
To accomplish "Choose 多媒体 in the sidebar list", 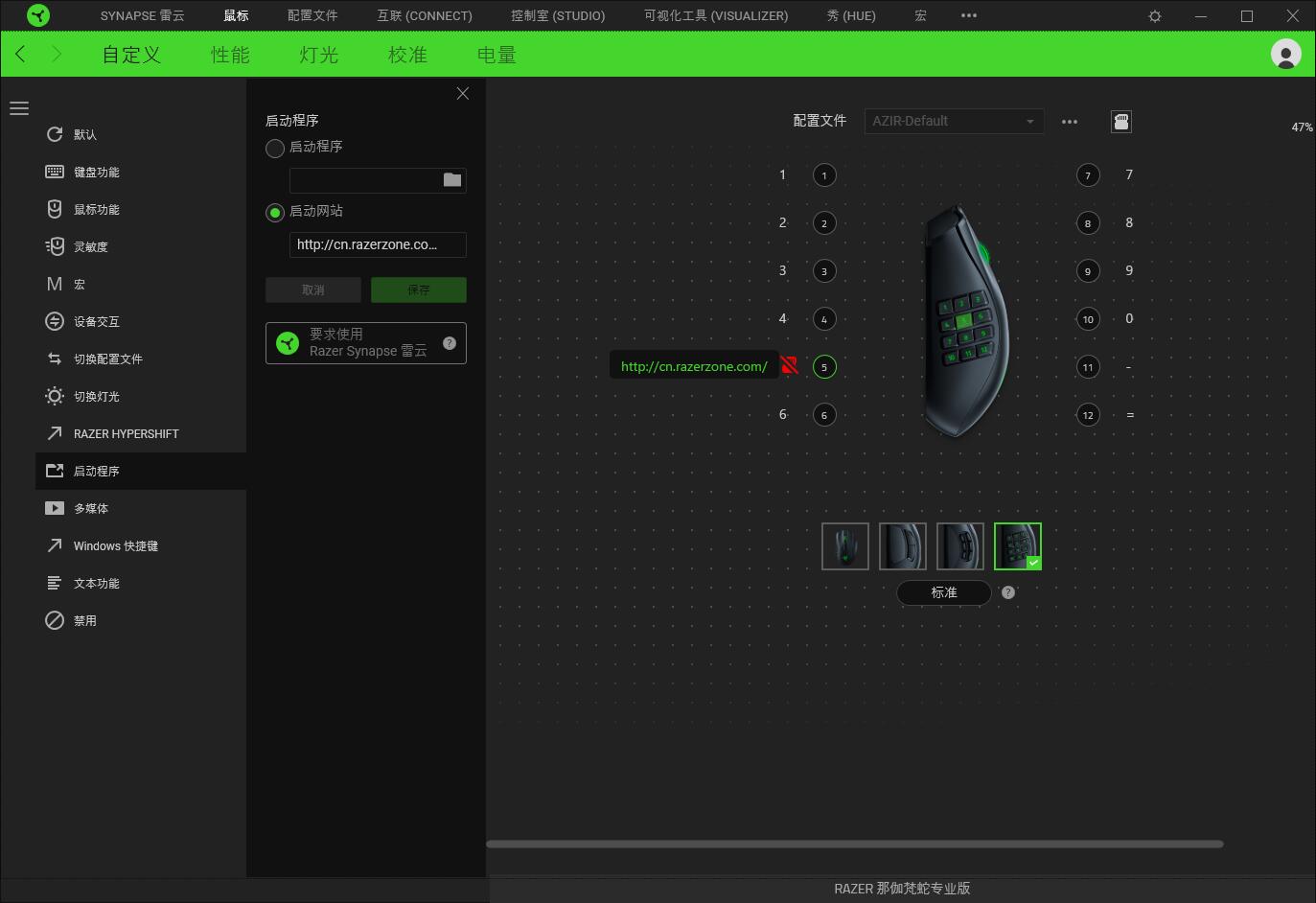I will [x=91, y=509].
